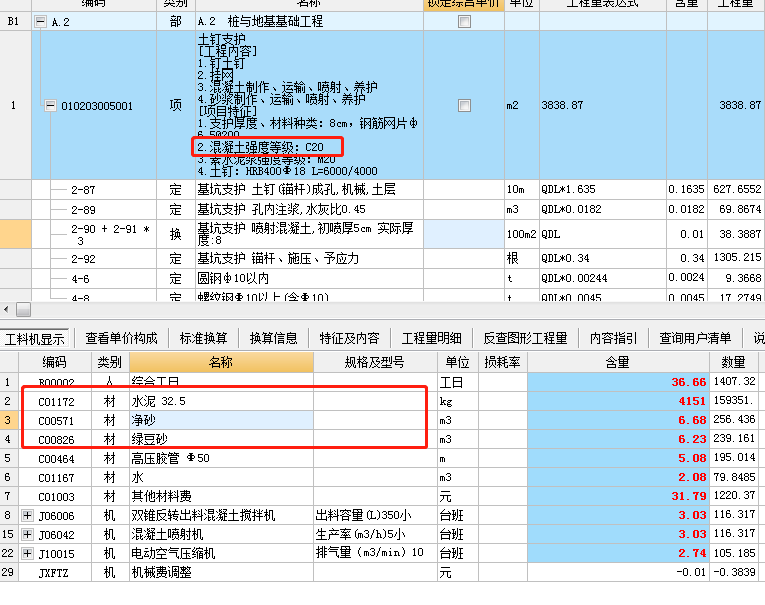Open the 查看单价构成 tab
The image size is (765, 605).
pos(121,338)
